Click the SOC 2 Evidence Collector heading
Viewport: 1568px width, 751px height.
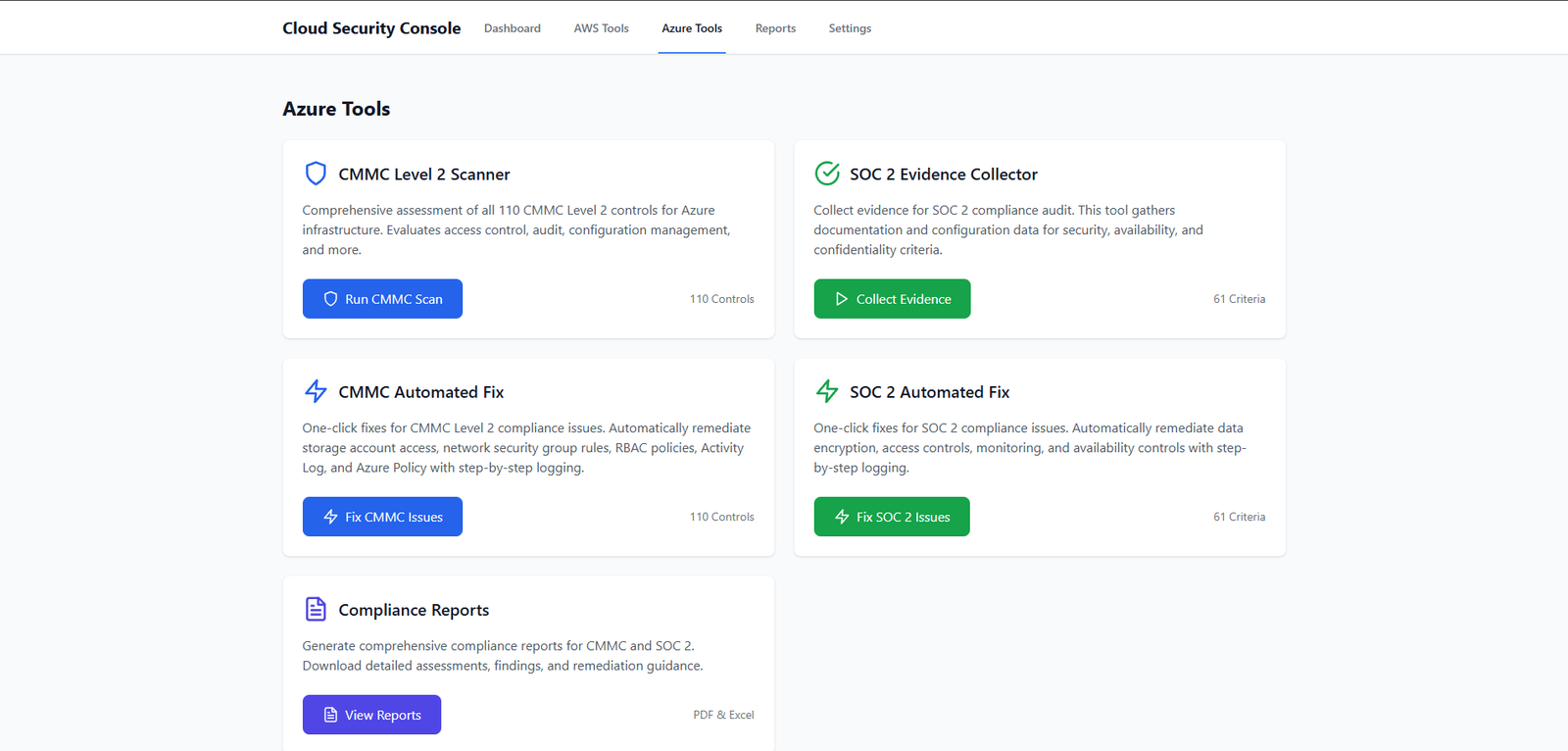944,175
